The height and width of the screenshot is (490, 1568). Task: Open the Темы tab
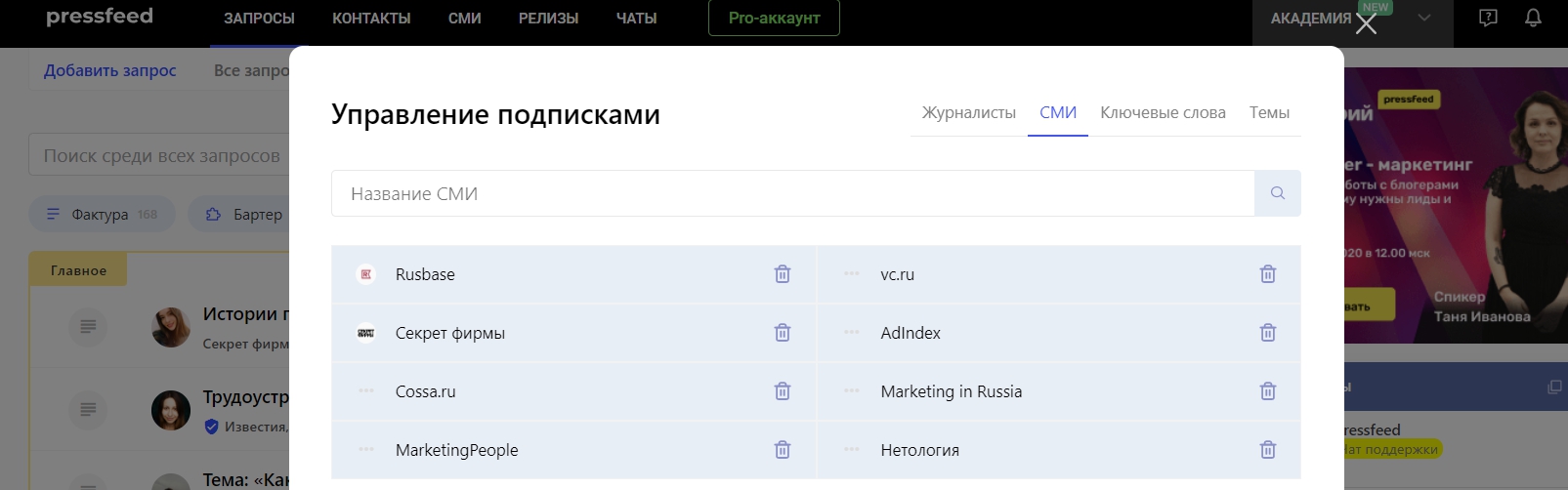point(1269,113)
